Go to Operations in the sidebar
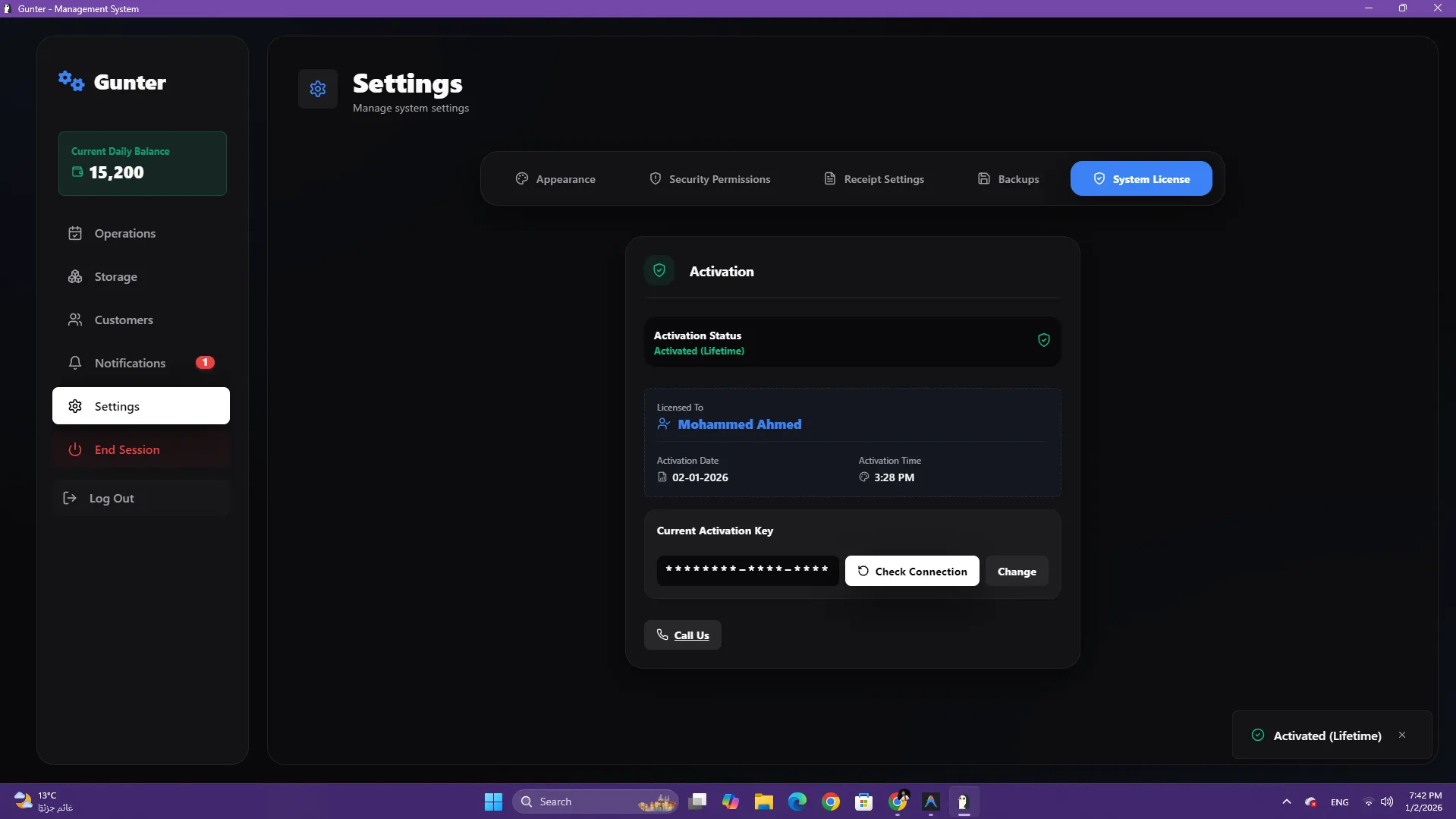Viewport: 1456px width, 819px height. tap(141, 233)
